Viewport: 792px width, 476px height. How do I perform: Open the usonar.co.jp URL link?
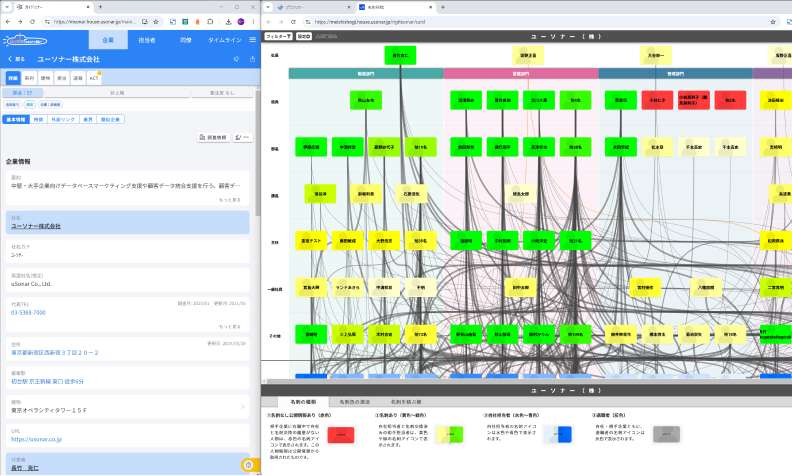pos(36,438)
